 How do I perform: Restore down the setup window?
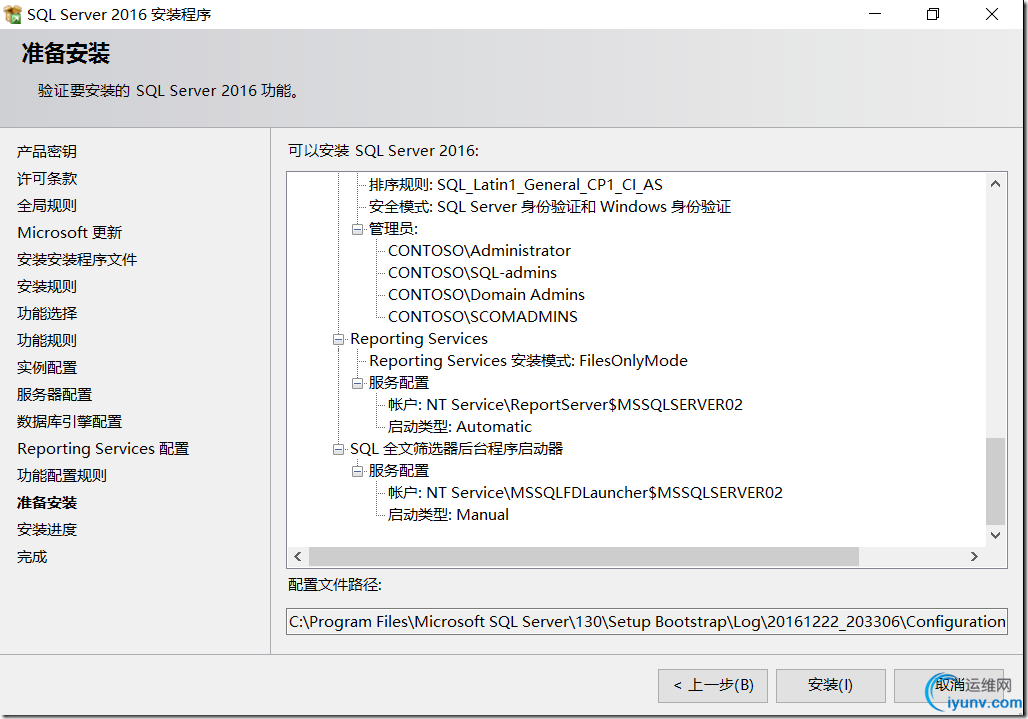point(933,14)
